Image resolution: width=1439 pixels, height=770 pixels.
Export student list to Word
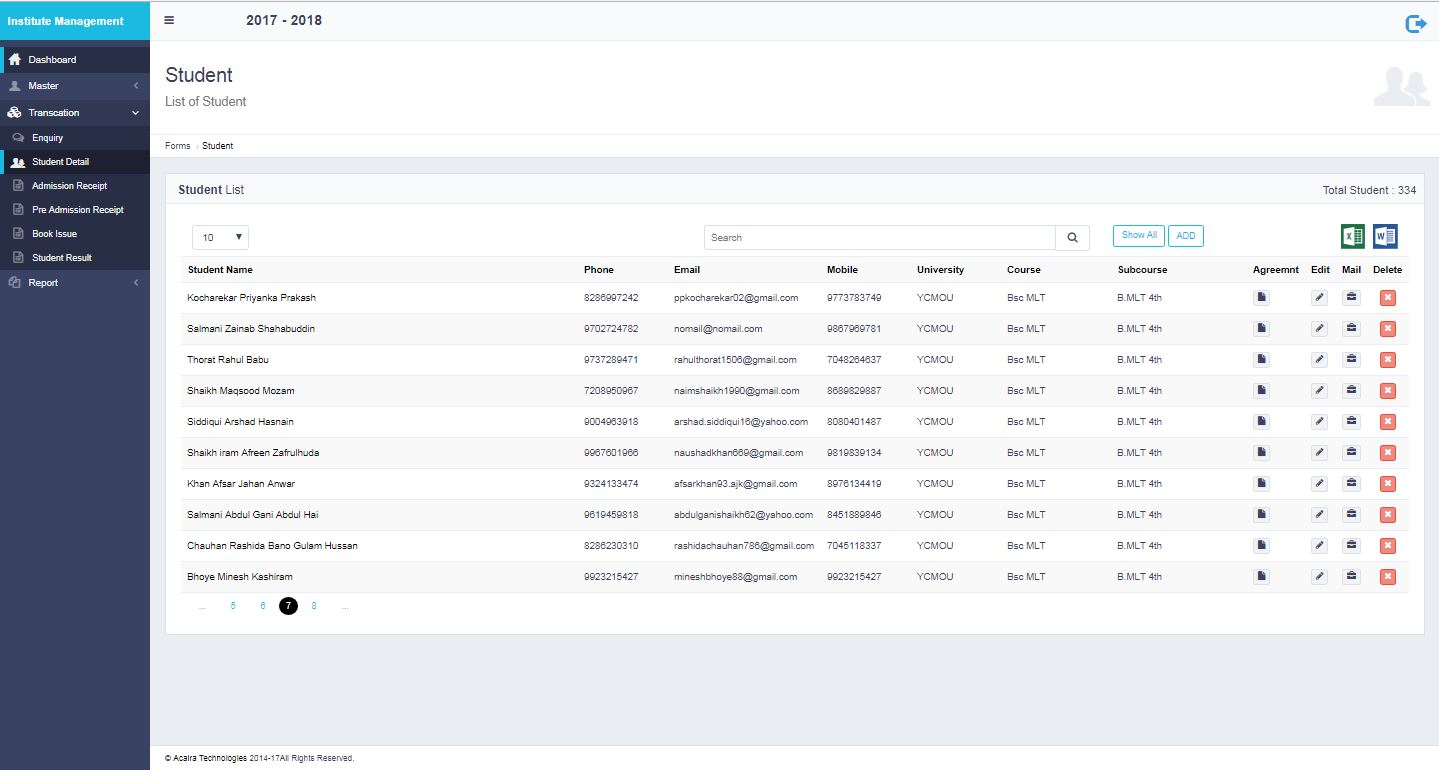click(x=1385, y=236)
